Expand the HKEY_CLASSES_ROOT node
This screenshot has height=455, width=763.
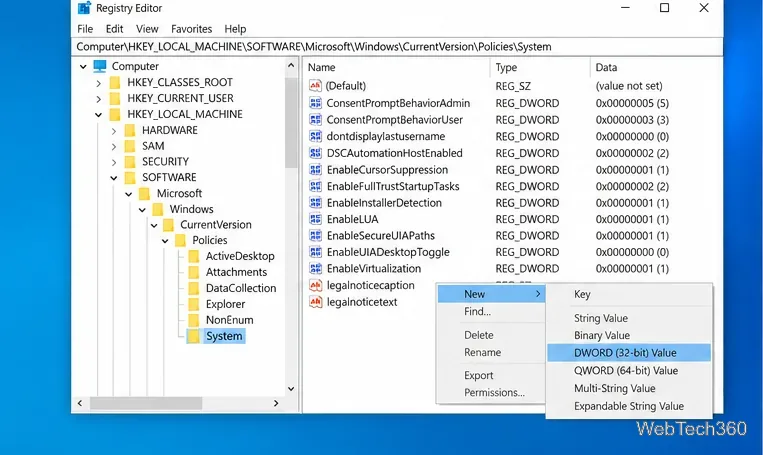click(x=99, y=83)
